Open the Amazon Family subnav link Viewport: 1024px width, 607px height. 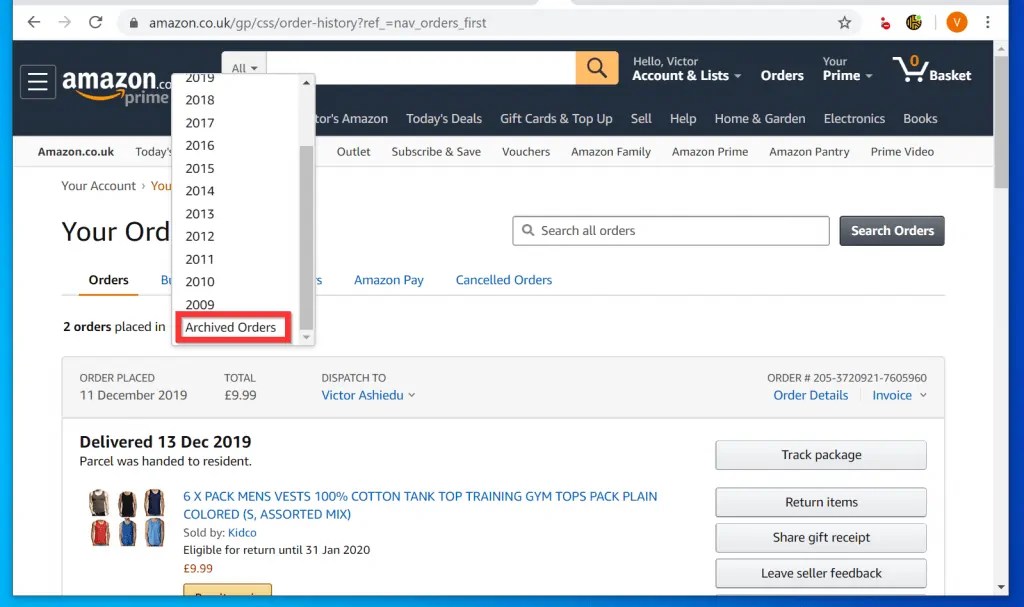pos(611,152)
